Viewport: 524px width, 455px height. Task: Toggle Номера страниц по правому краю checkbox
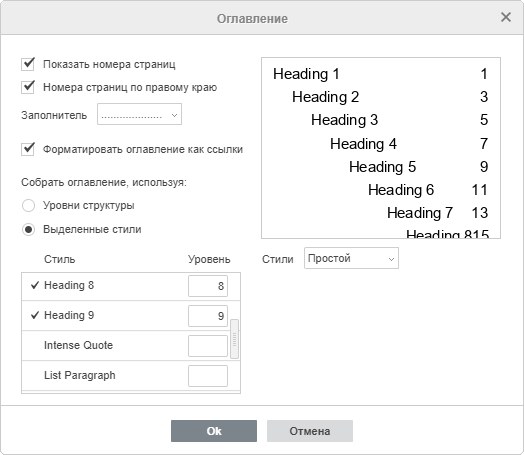click(28, 87)
